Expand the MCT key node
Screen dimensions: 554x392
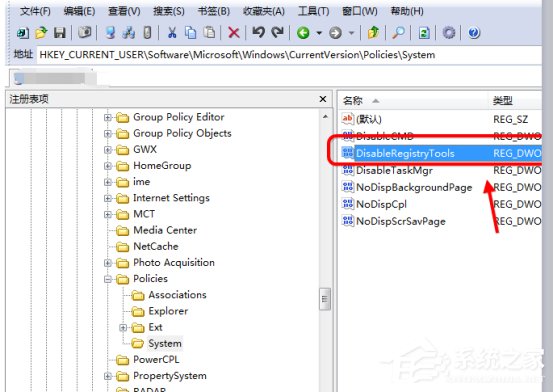tap(108, 215)
